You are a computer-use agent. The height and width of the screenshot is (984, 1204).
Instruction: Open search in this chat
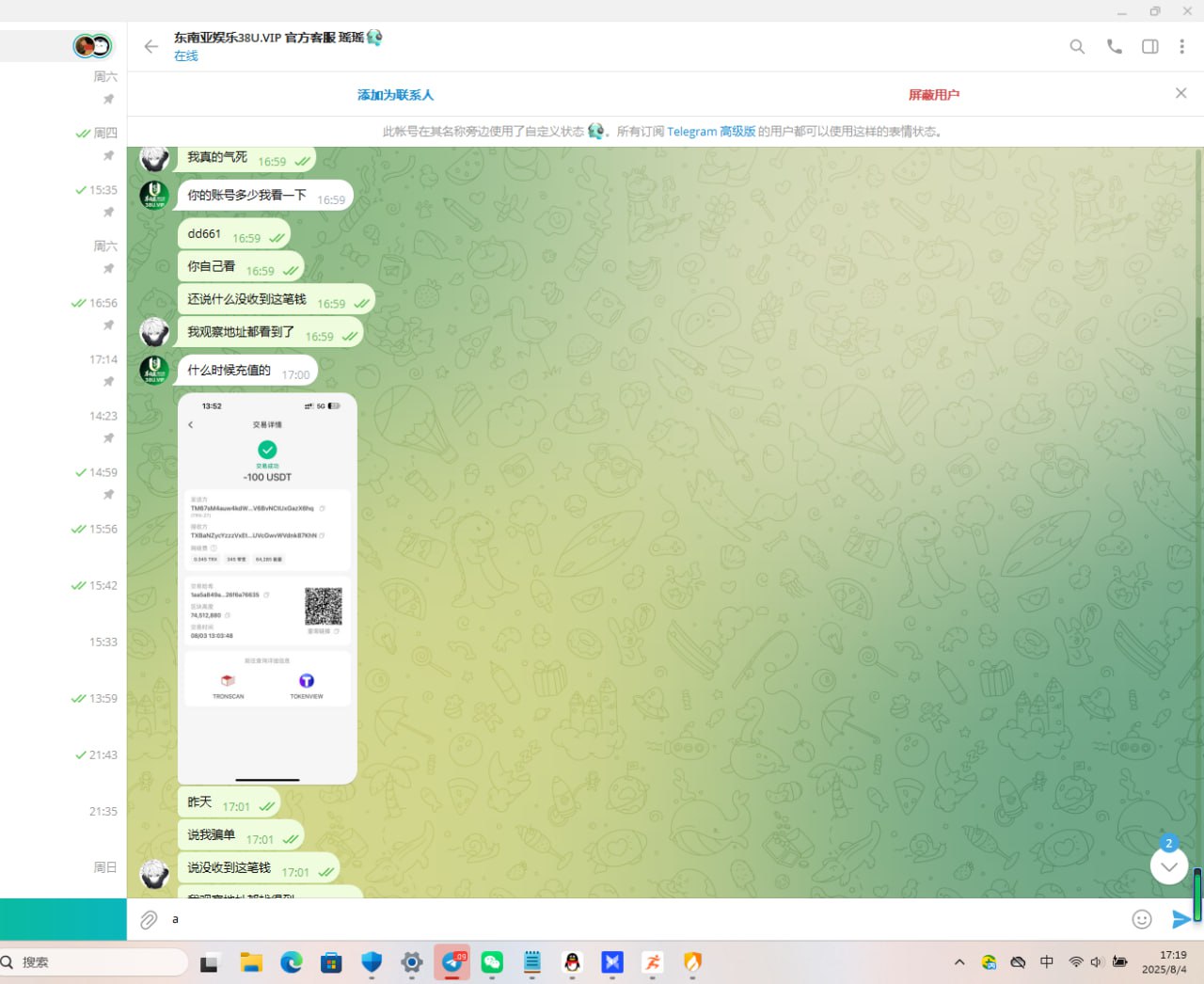[1077, 46]
